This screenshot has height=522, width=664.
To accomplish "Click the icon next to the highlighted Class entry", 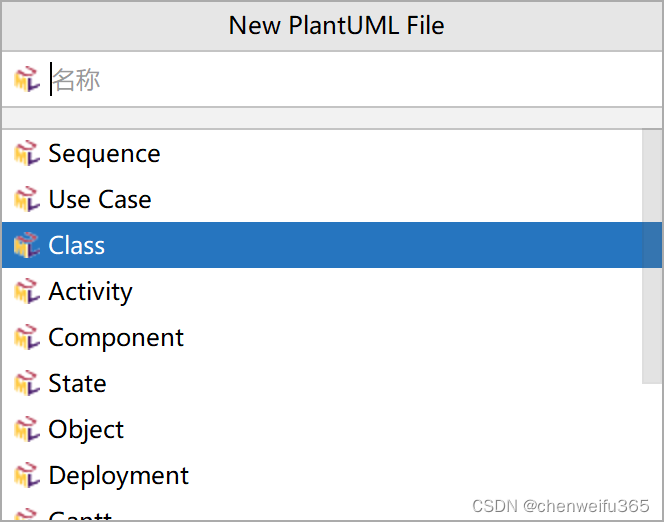I will [x=27, y=245].
